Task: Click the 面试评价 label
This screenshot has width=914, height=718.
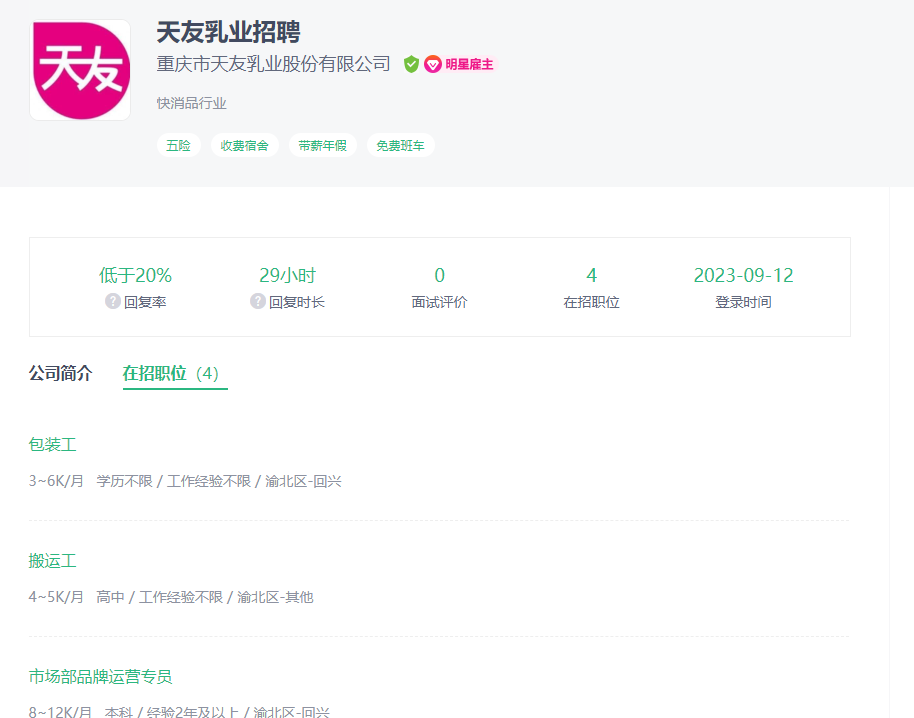Action: tap(440, 302)
